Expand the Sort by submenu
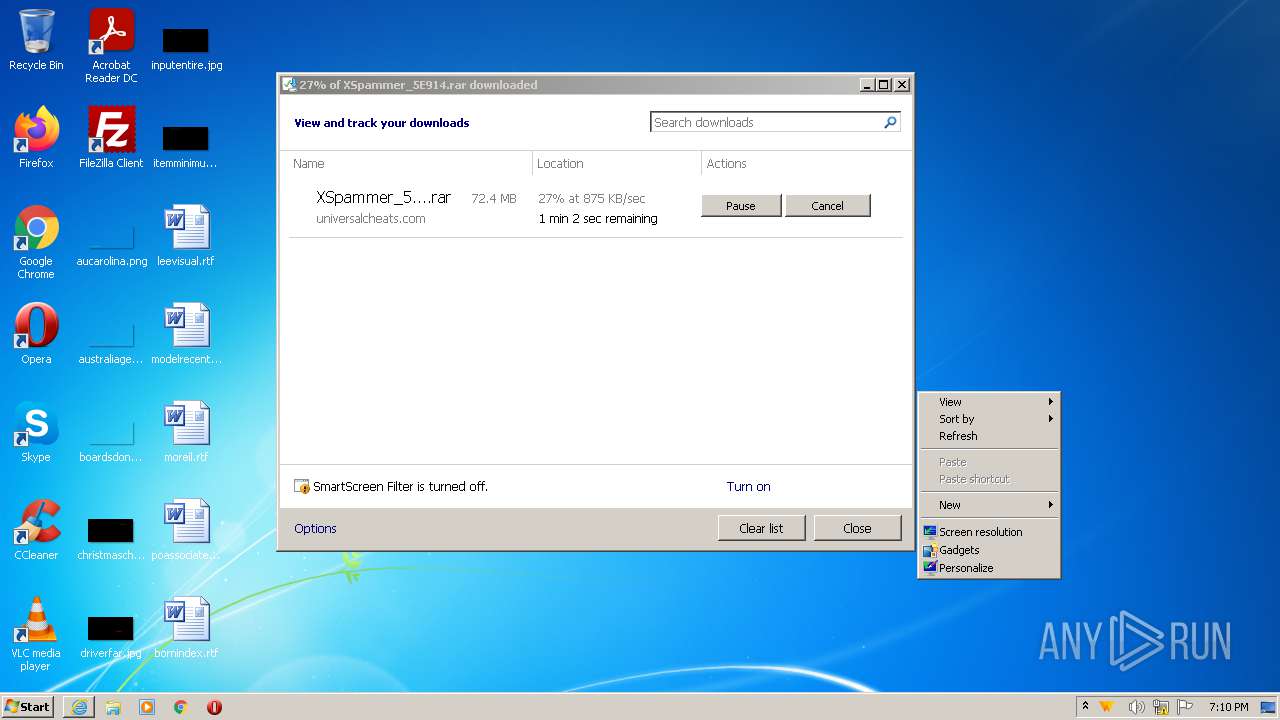The width and height of the screenshot is (1280, 720). (989, 419)
